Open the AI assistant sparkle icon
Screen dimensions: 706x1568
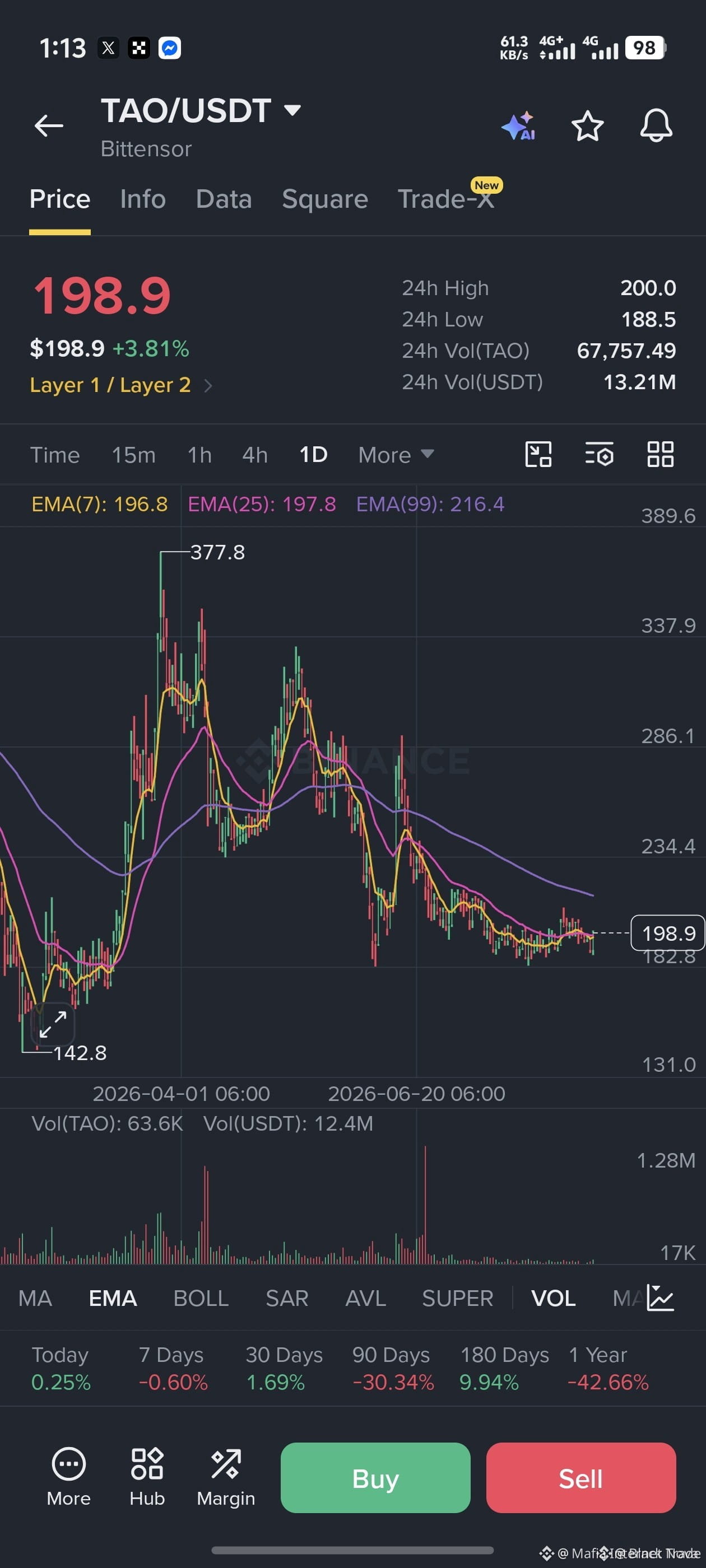tap(518, 126)
